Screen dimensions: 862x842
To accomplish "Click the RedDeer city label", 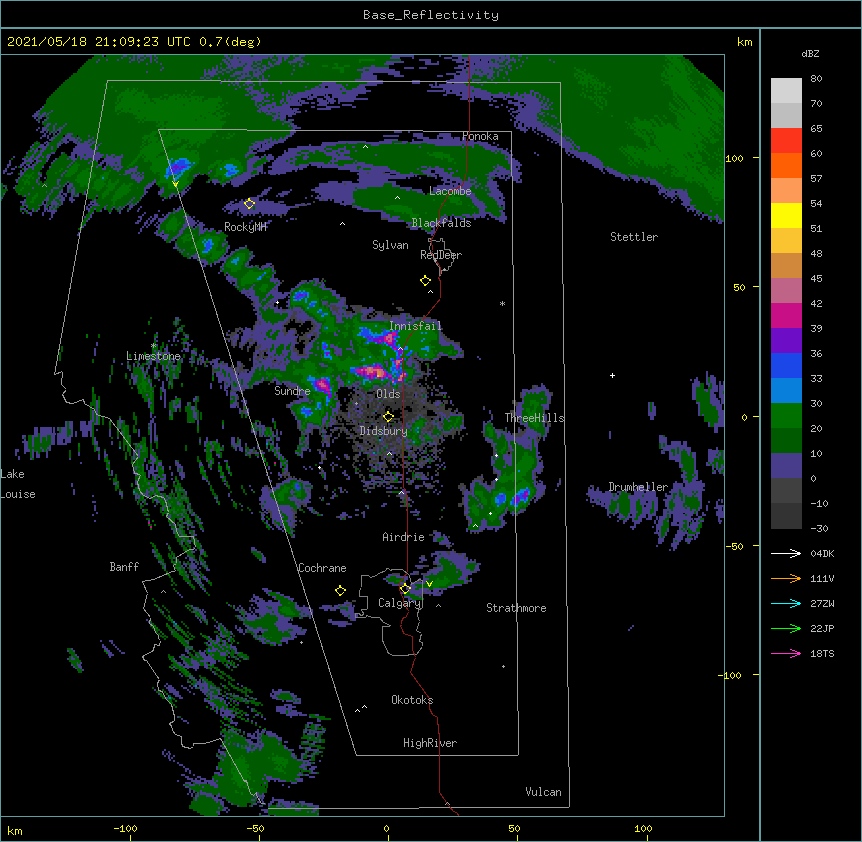I will click(441, 255).
